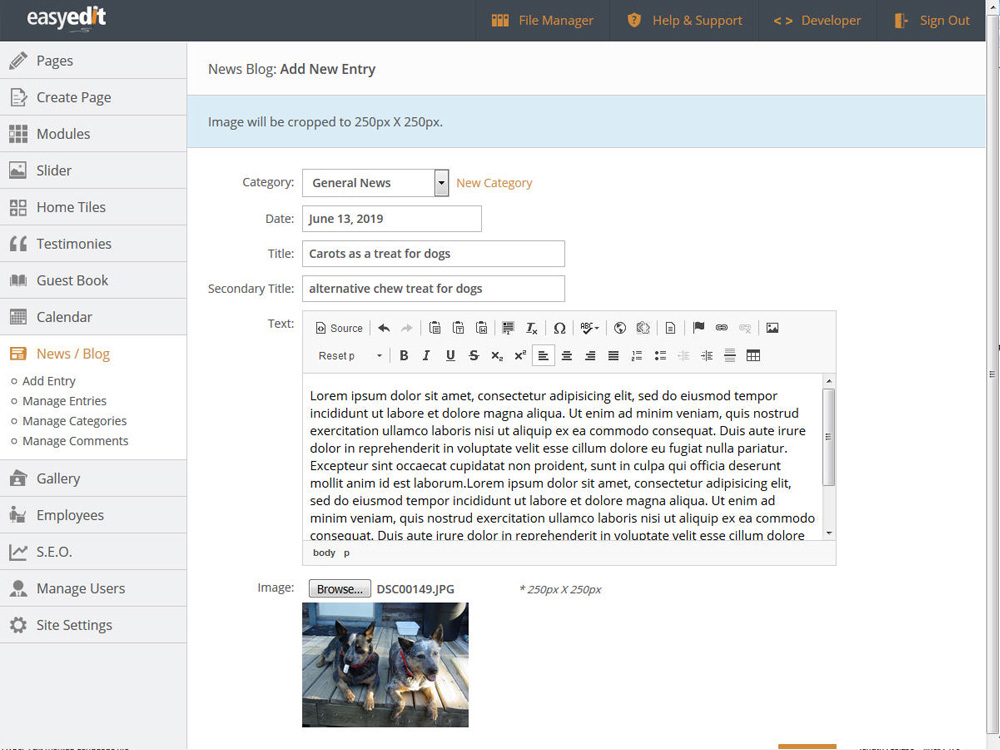The width and height of the screenshot is (1000, 750).
Task: Click the Browse button for image
Action: pyautogui.click(x=339, y=589)
